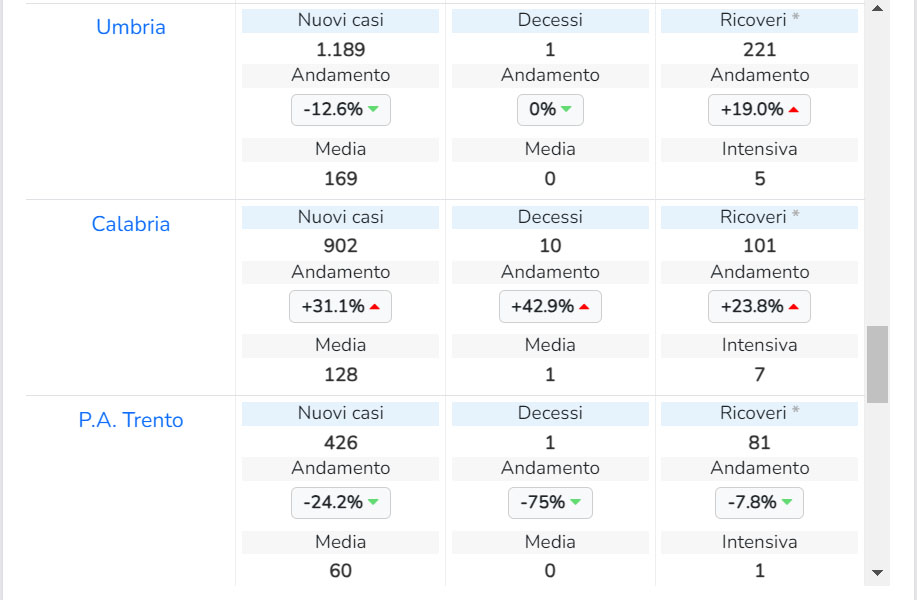Click Calabria hospitalizations +23.8% trend badge
The image size is (917, 600).
click(x=759, y=307)
